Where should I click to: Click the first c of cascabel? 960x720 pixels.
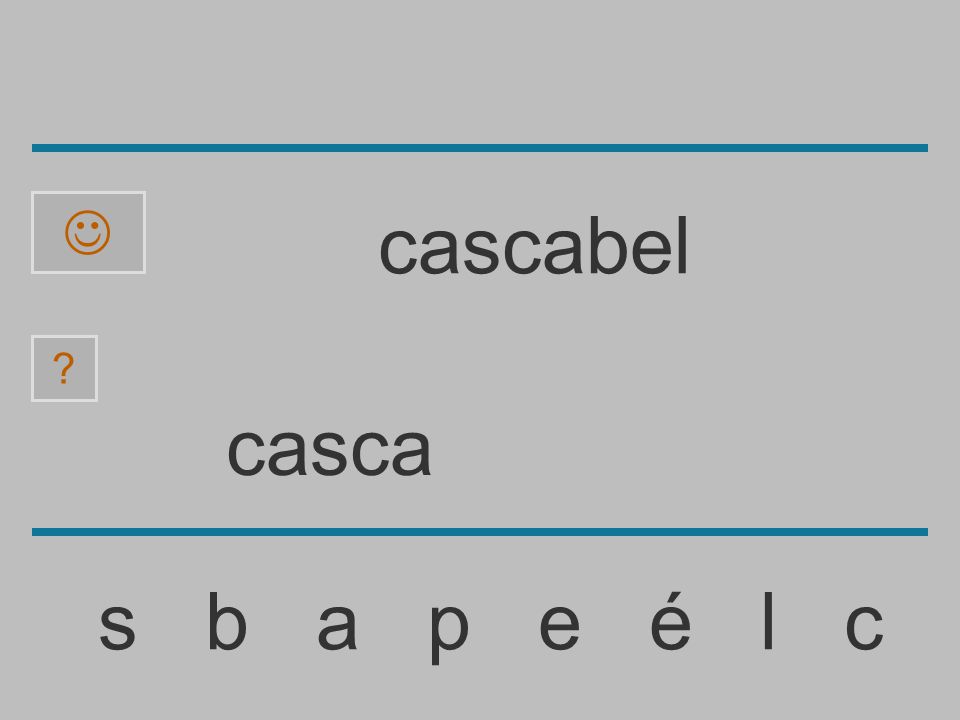[397, 251]
